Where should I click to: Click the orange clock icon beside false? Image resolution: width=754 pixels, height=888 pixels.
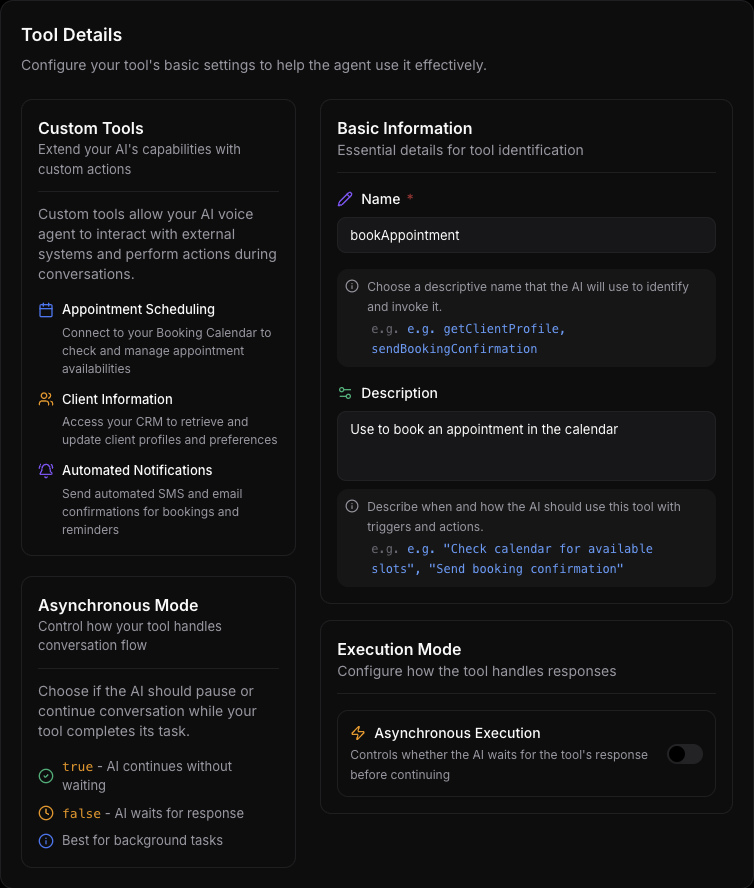pos(46,813)
